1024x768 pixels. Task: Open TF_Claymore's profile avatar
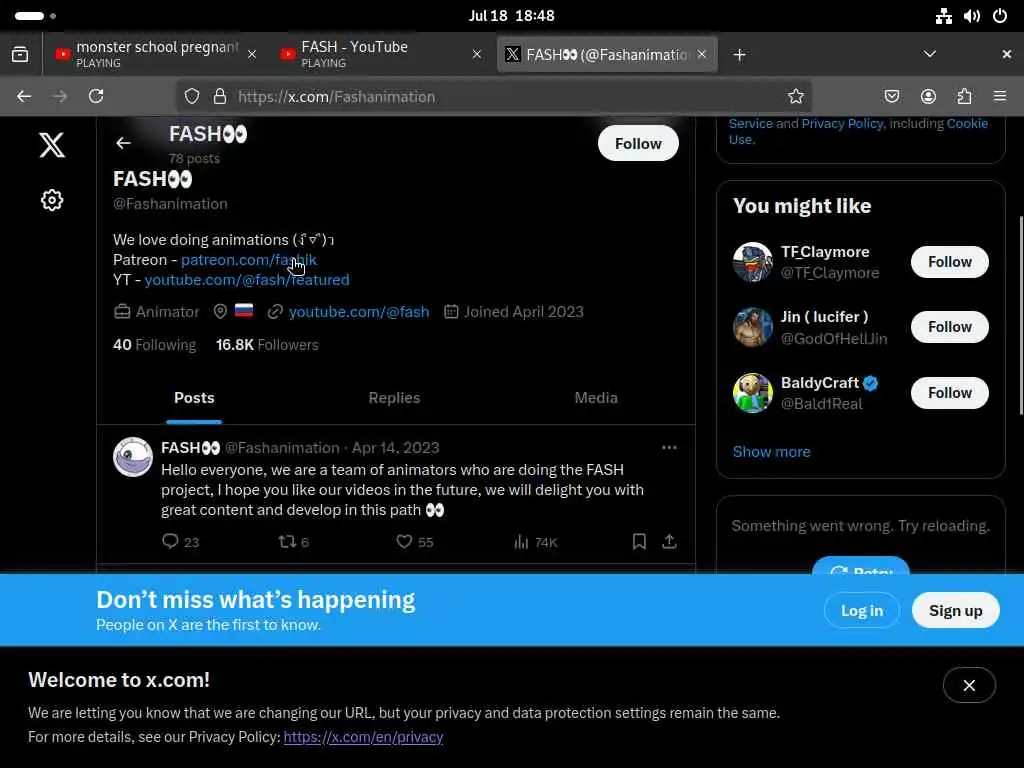(752, 262)
